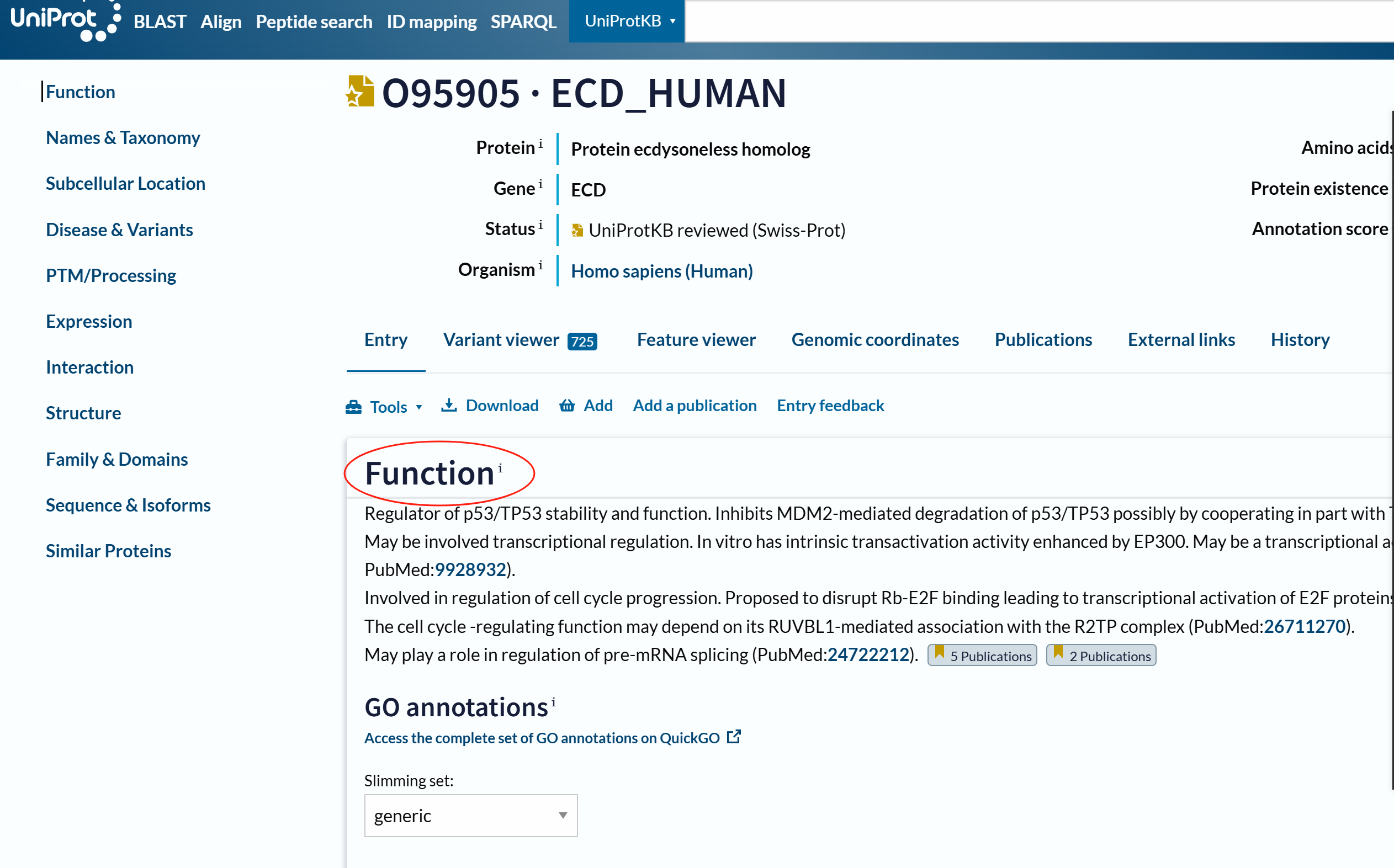Switch to the Feature viewer tab

pyautogui.click(x=696, y=340)
